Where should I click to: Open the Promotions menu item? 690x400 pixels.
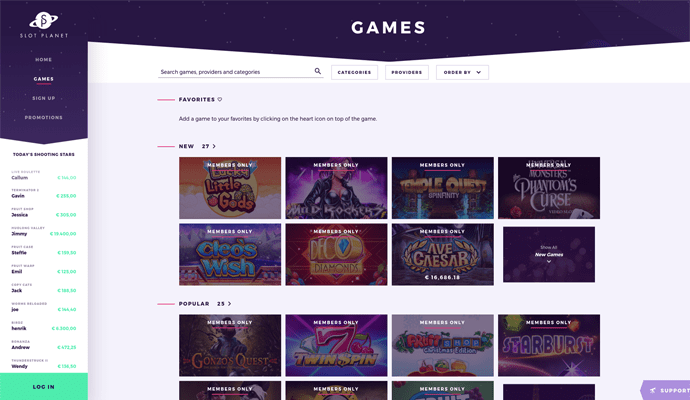pos(44,117)
